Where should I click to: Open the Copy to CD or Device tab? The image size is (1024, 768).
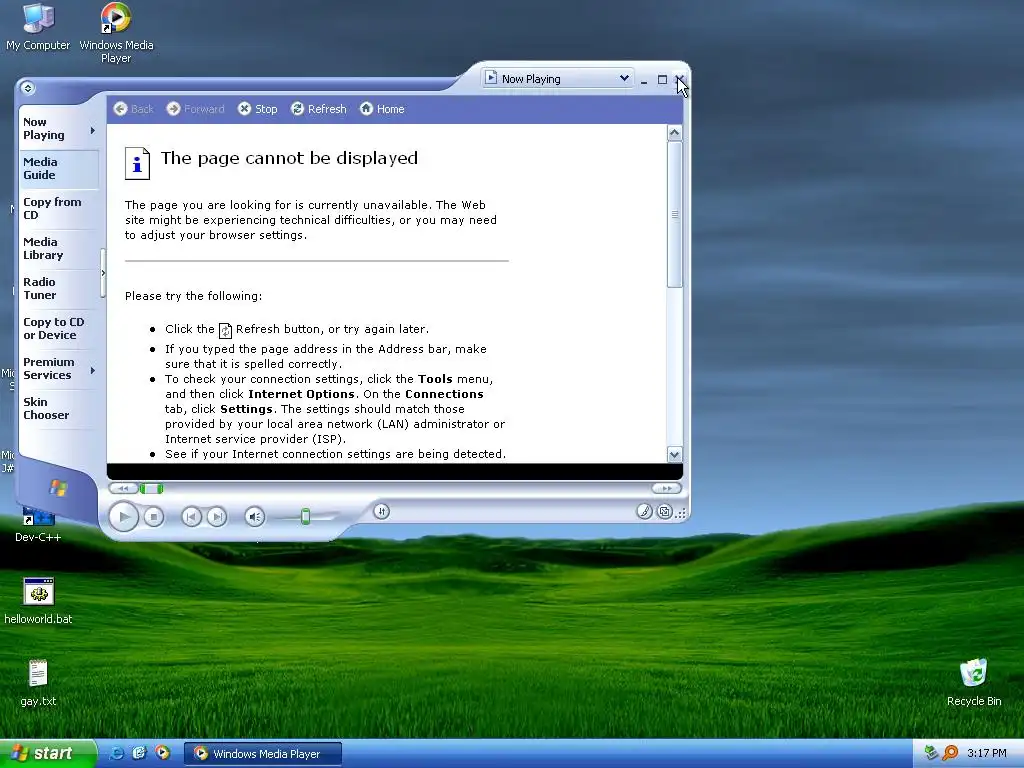coord(59,328)
